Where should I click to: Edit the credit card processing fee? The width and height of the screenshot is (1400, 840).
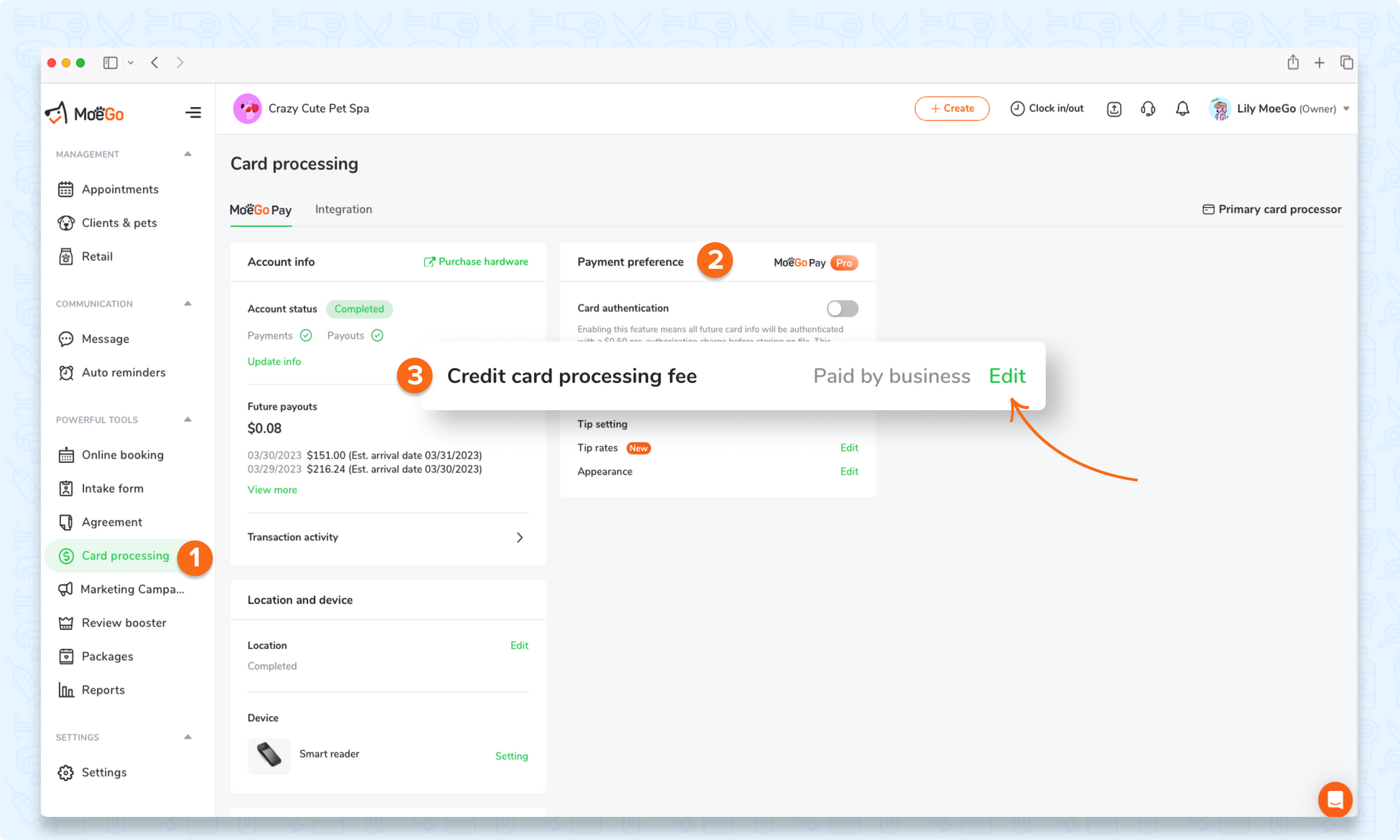(x=1007, y=376)
